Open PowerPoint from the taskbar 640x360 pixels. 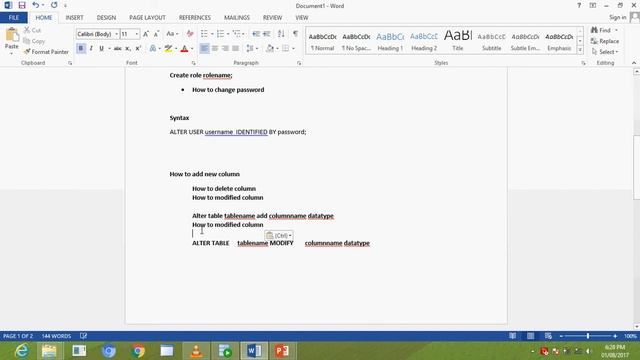tap(282, 351)
